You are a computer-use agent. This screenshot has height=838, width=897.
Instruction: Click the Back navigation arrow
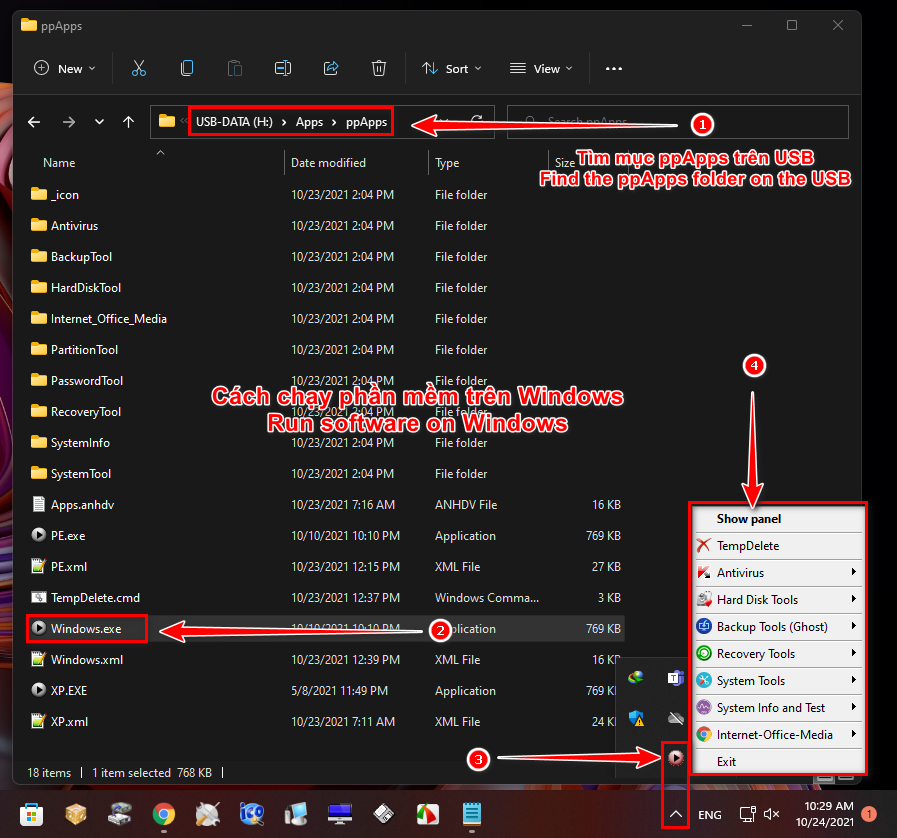34,122
